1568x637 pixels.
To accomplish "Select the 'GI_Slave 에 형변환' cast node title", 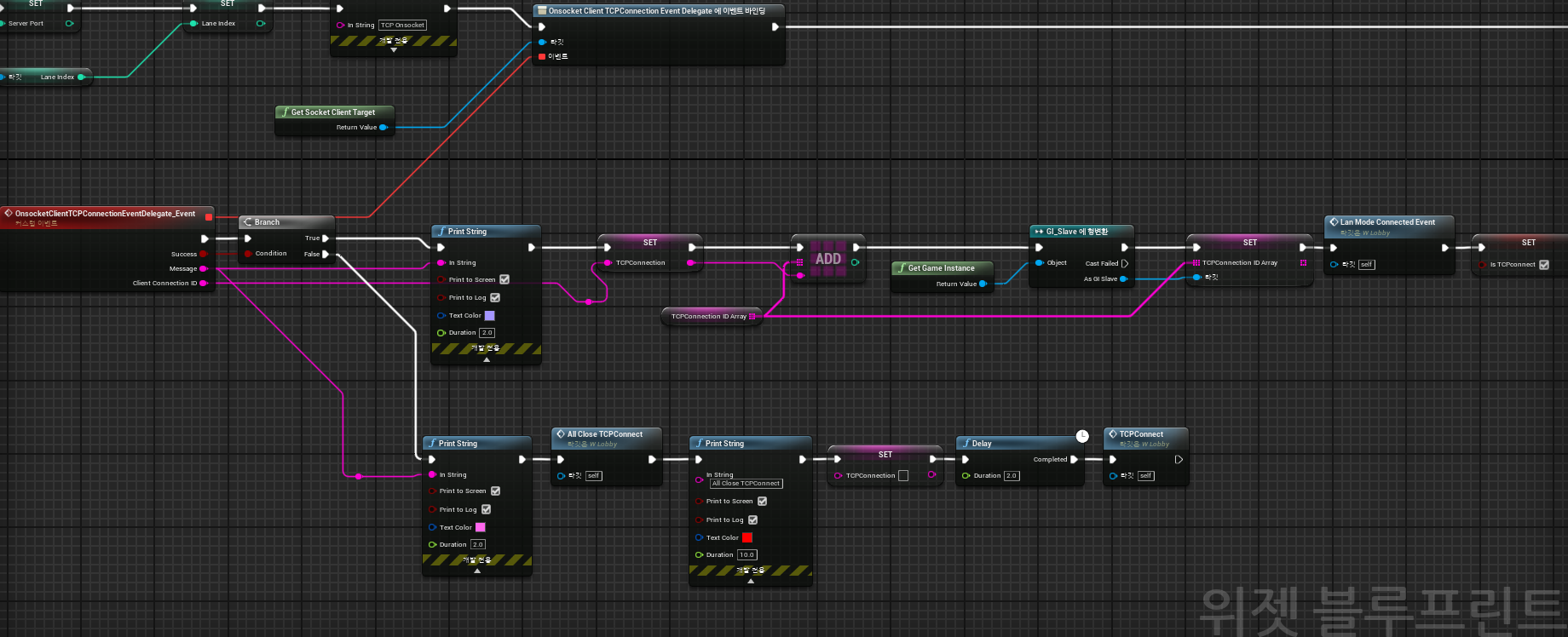I will coord(1077,232).
